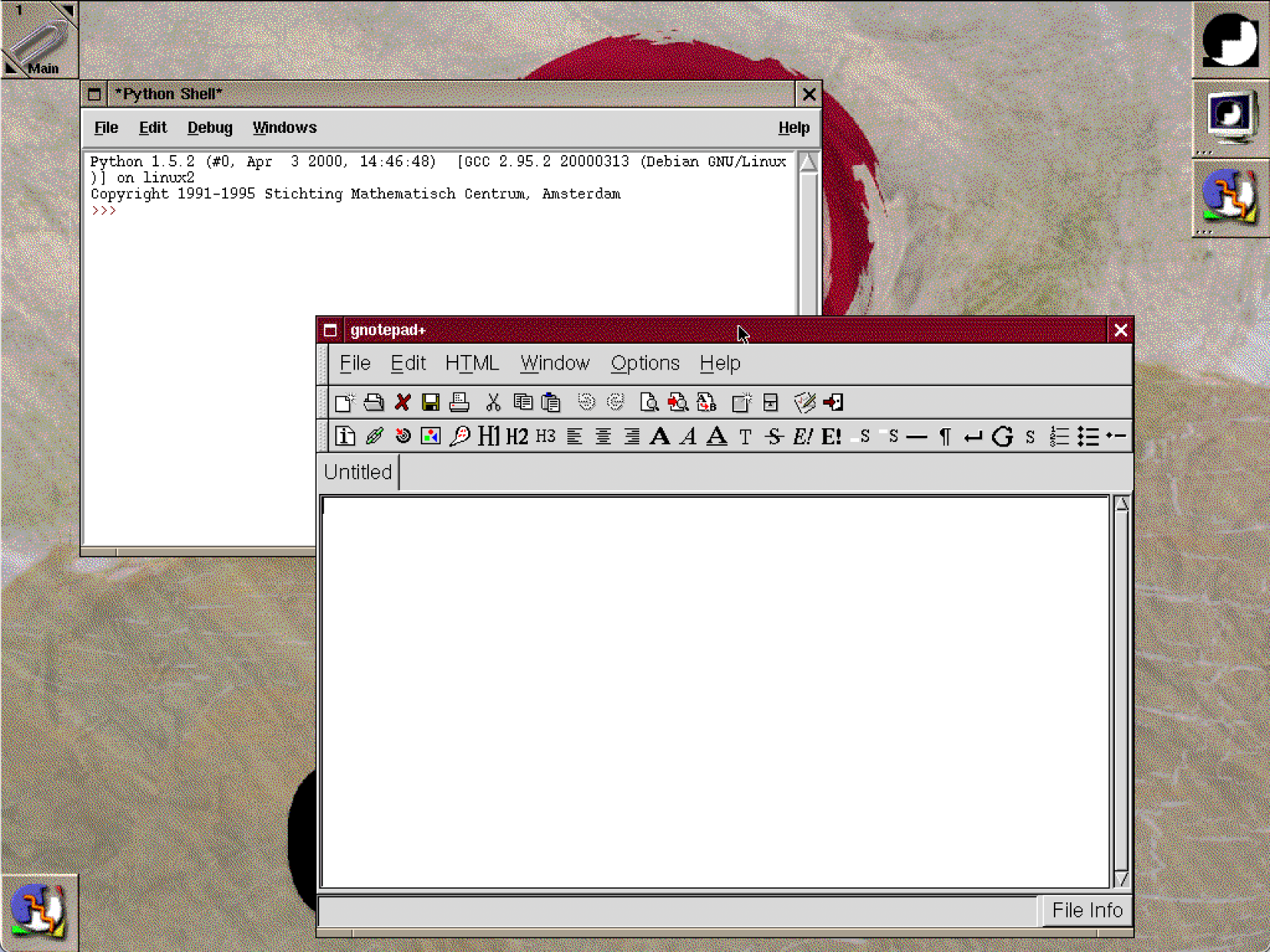Click the center-align text icon
The height and width of the screenshot is (952, 1270).
(x=603, y=437)
